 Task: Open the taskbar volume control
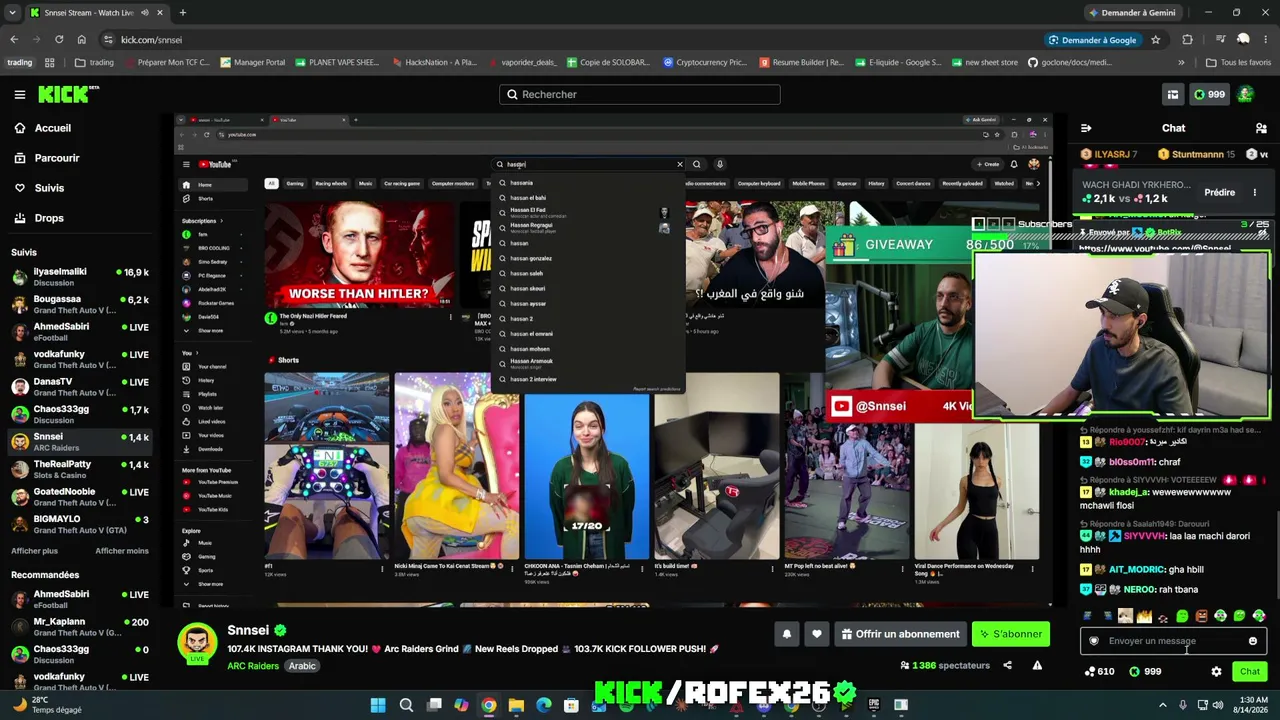click(1217, 705)
